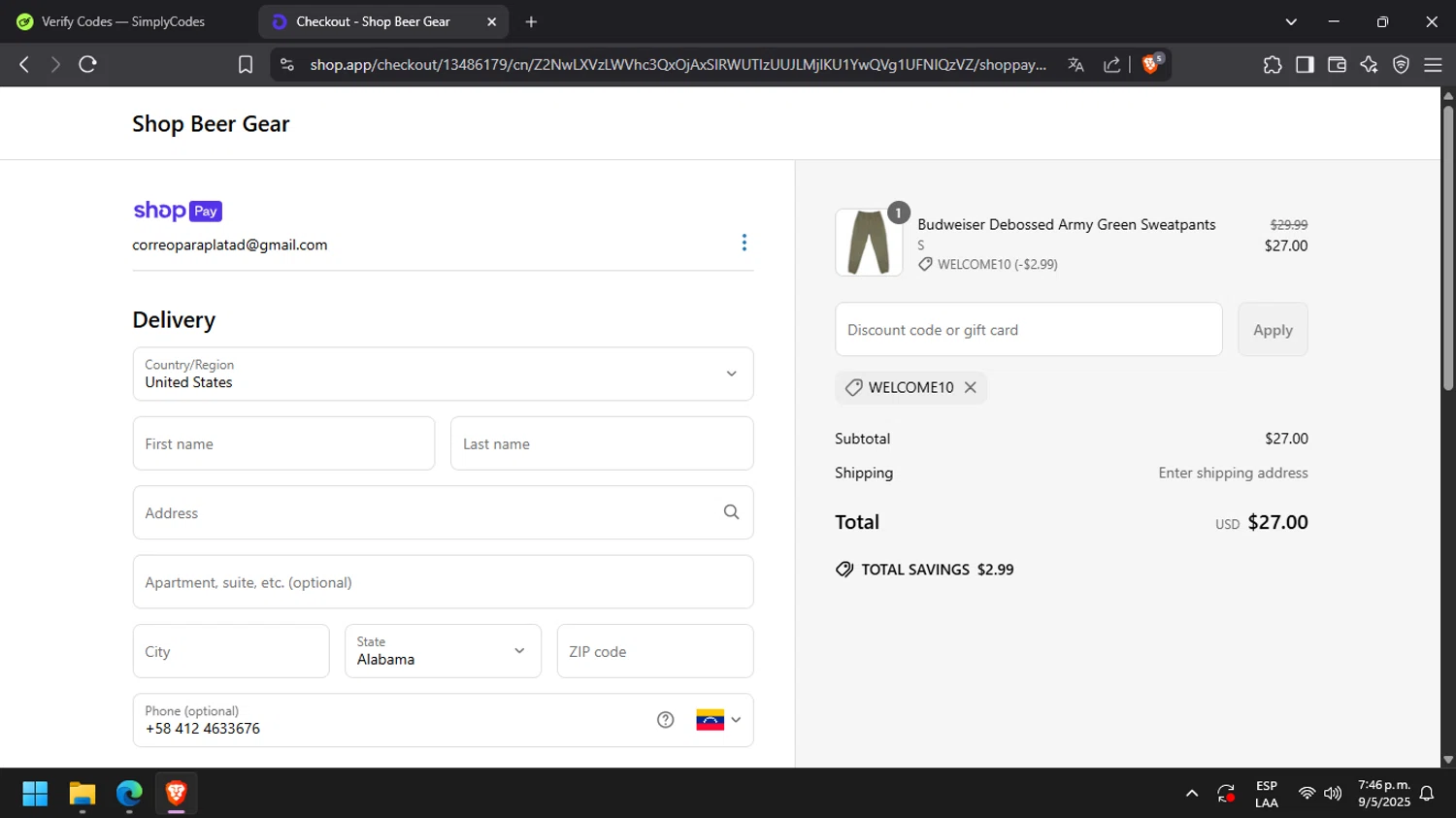Click the TOTAL SAVINGS tag icon
This screenshot has width=1456, height=818.
tap(844, 570)
